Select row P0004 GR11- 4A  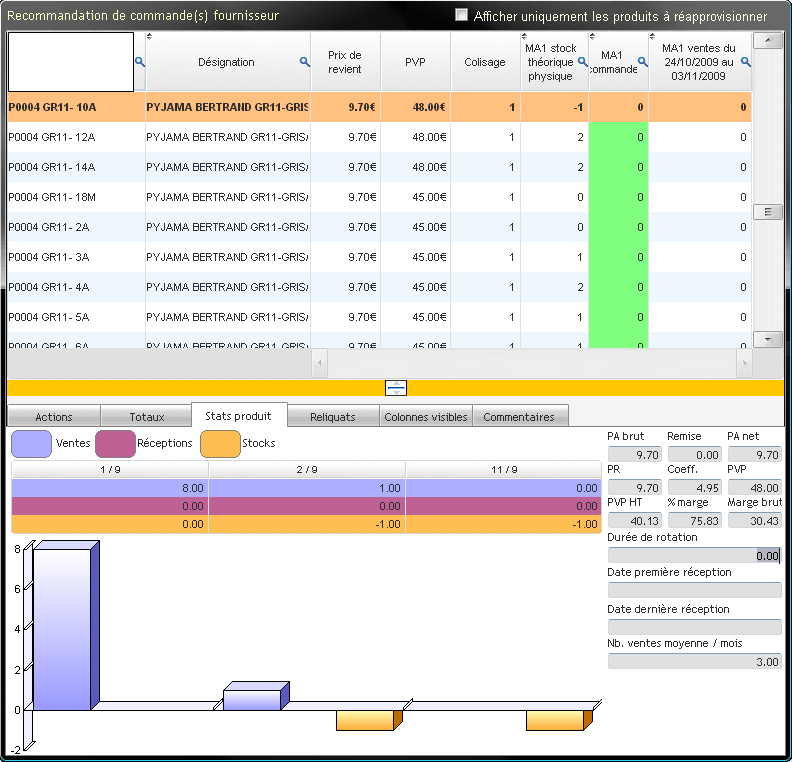[379, 287]
